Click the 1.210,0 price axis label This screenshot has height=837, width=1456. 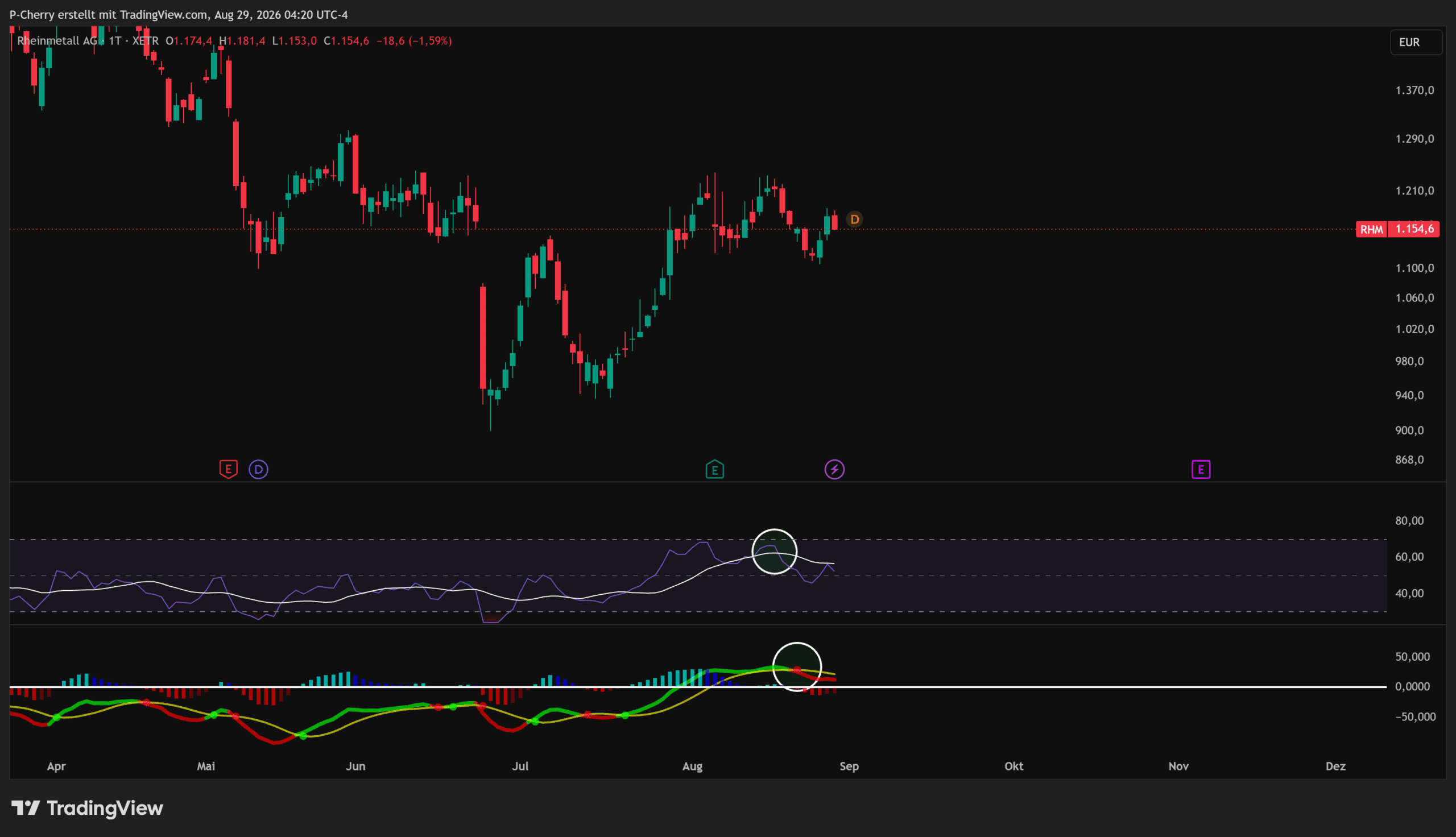pos(1414,191)
